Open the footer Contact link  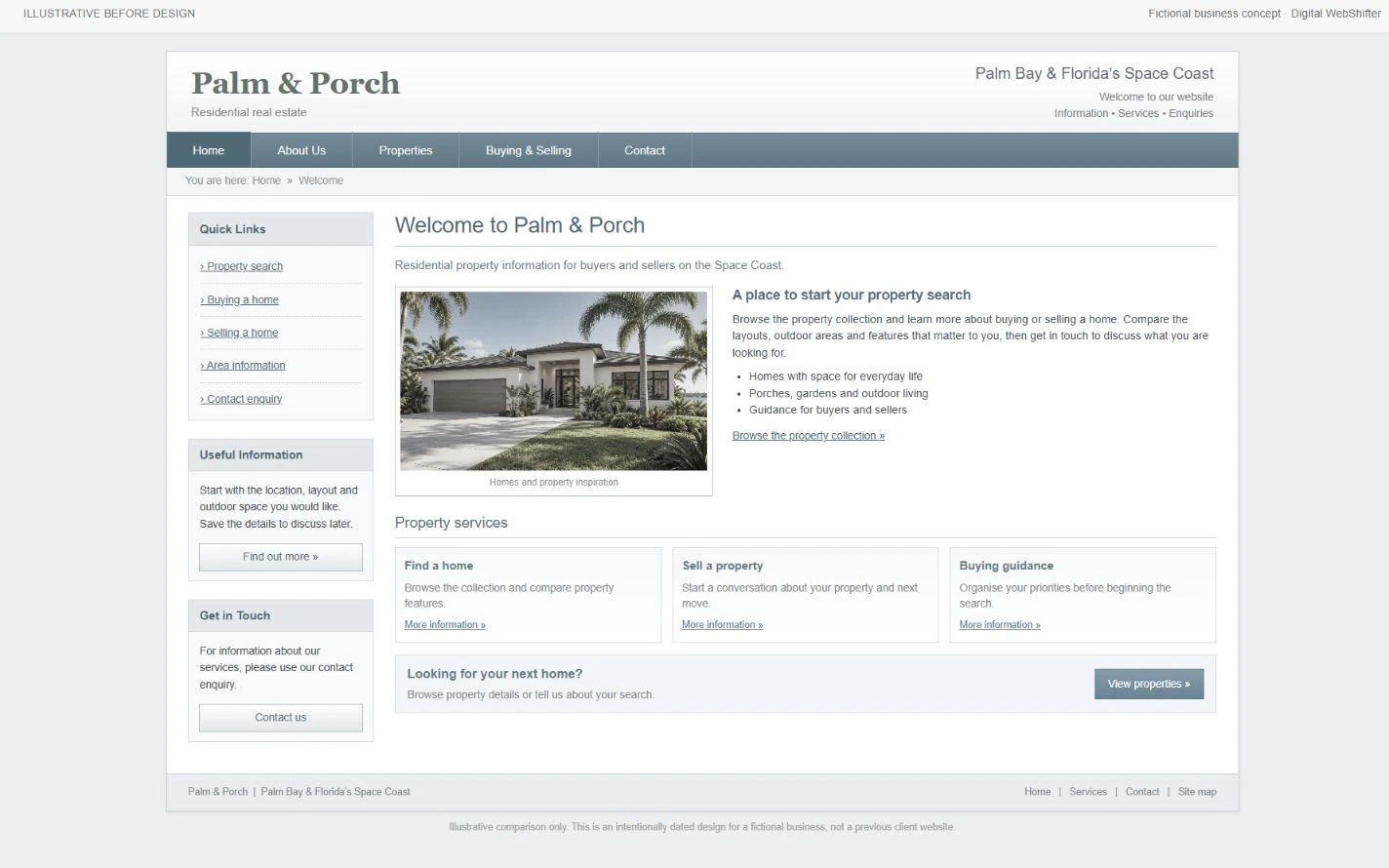coord(1142,792)
